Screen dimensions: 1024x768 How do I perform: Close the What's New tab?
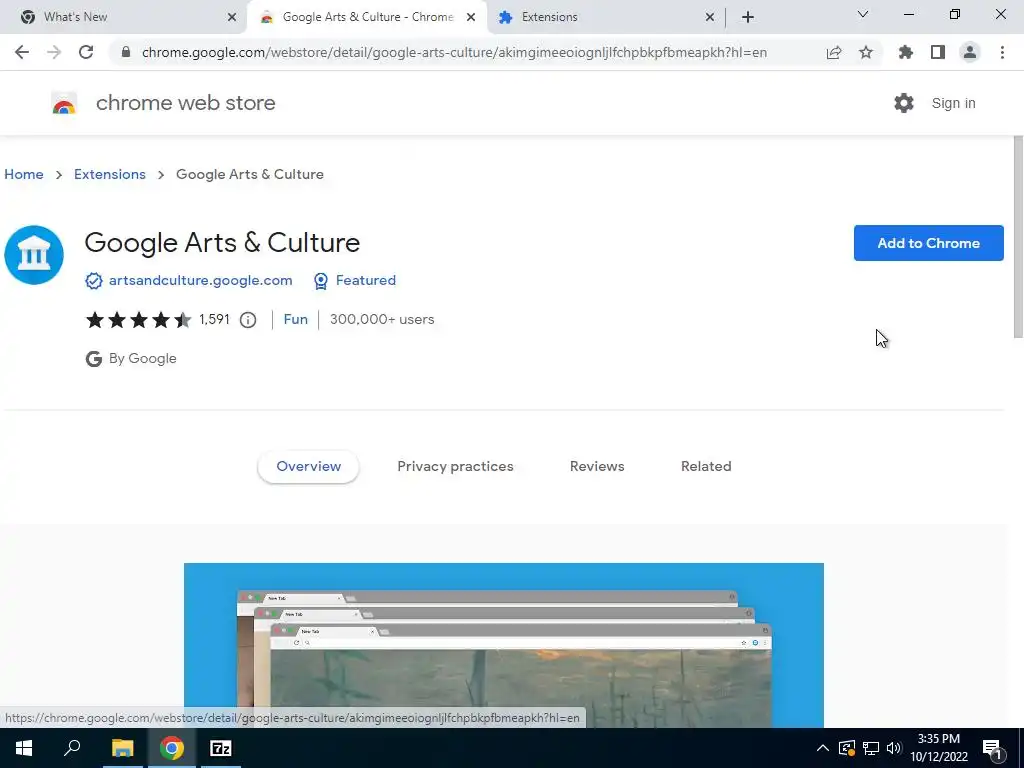pyautogui.click(x=231, y=17)
